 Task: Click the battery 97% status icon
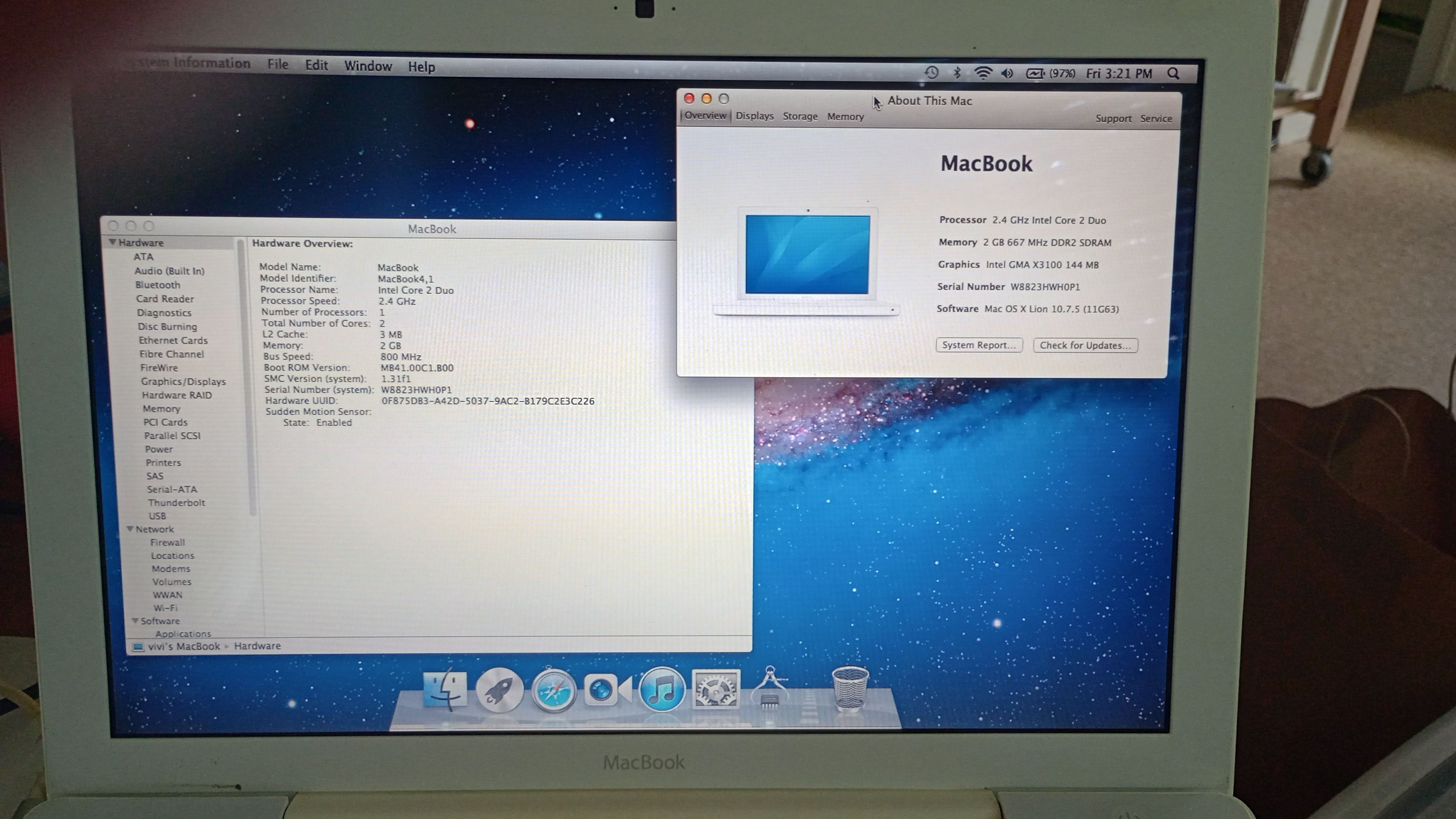1050,73
